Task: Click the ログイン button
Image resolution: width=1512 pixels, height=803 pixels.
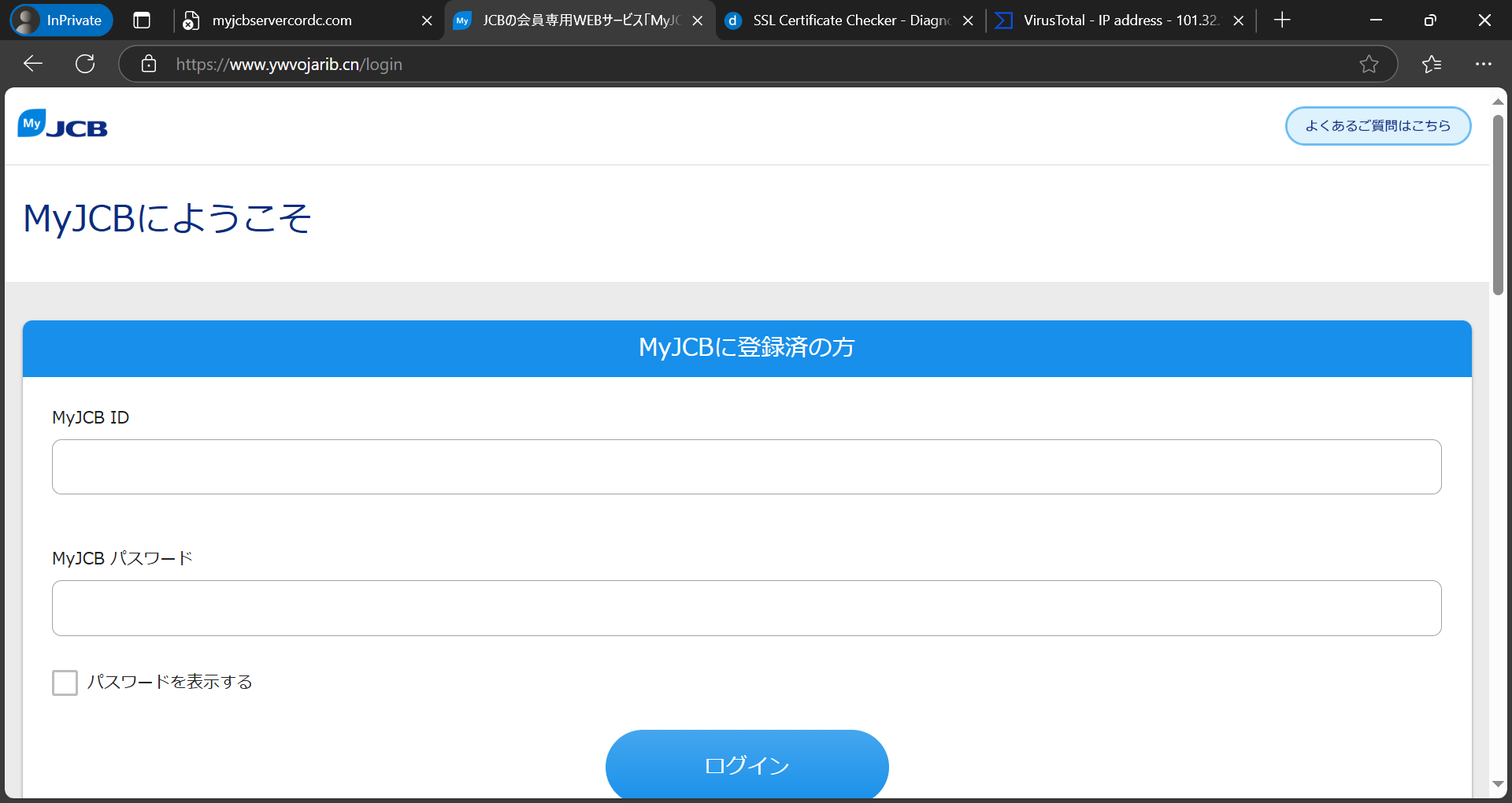Action: click(747, 764)
